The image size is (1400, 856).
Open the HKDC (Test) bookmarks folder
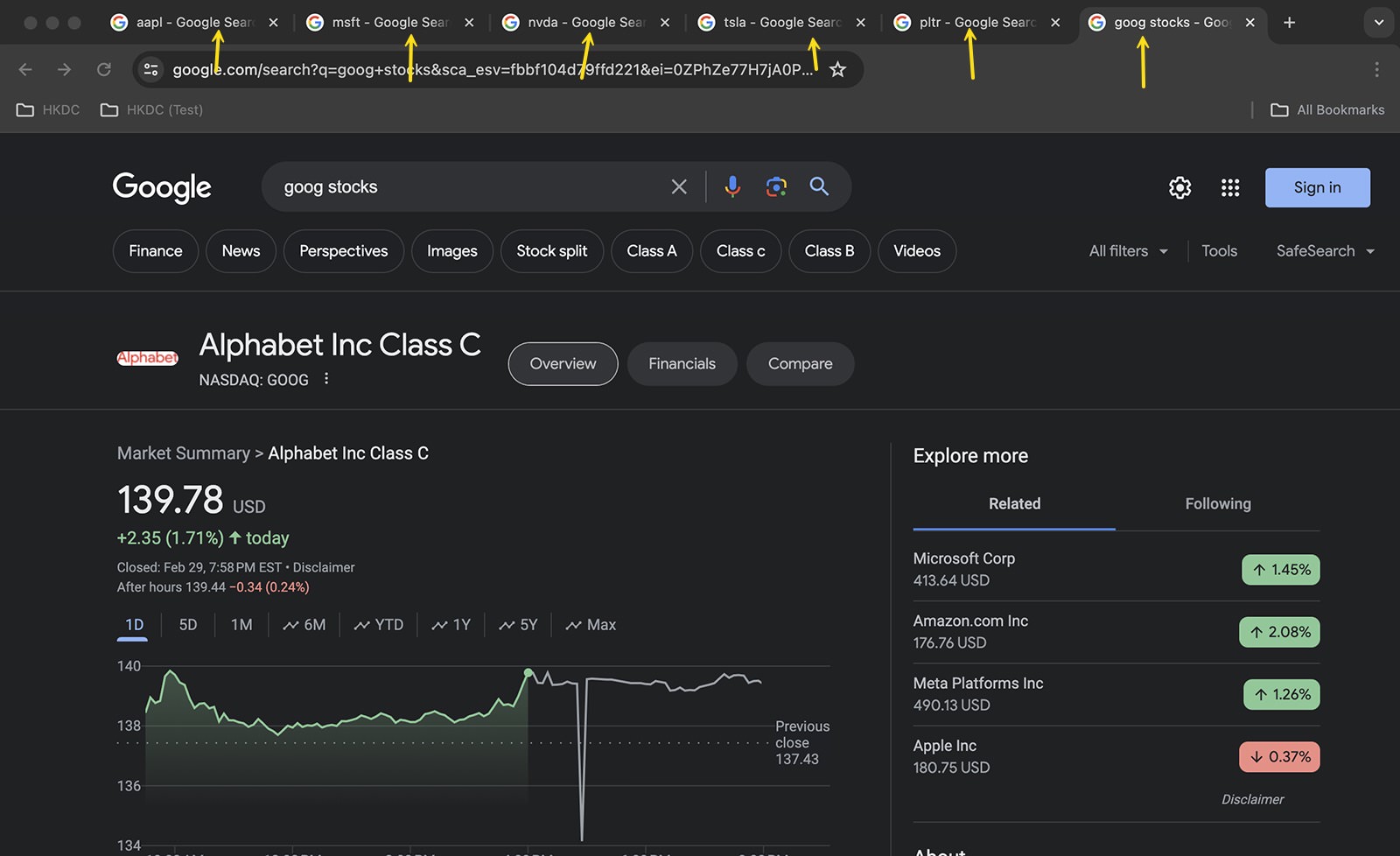pyautogui.click(x=152, y=109)
